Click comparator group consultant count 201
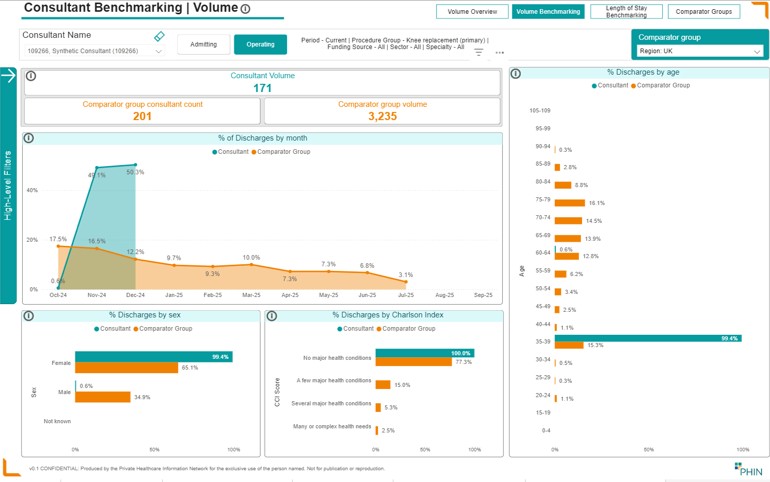The width and height of the screenshot is (770, 482). (142, 116)
